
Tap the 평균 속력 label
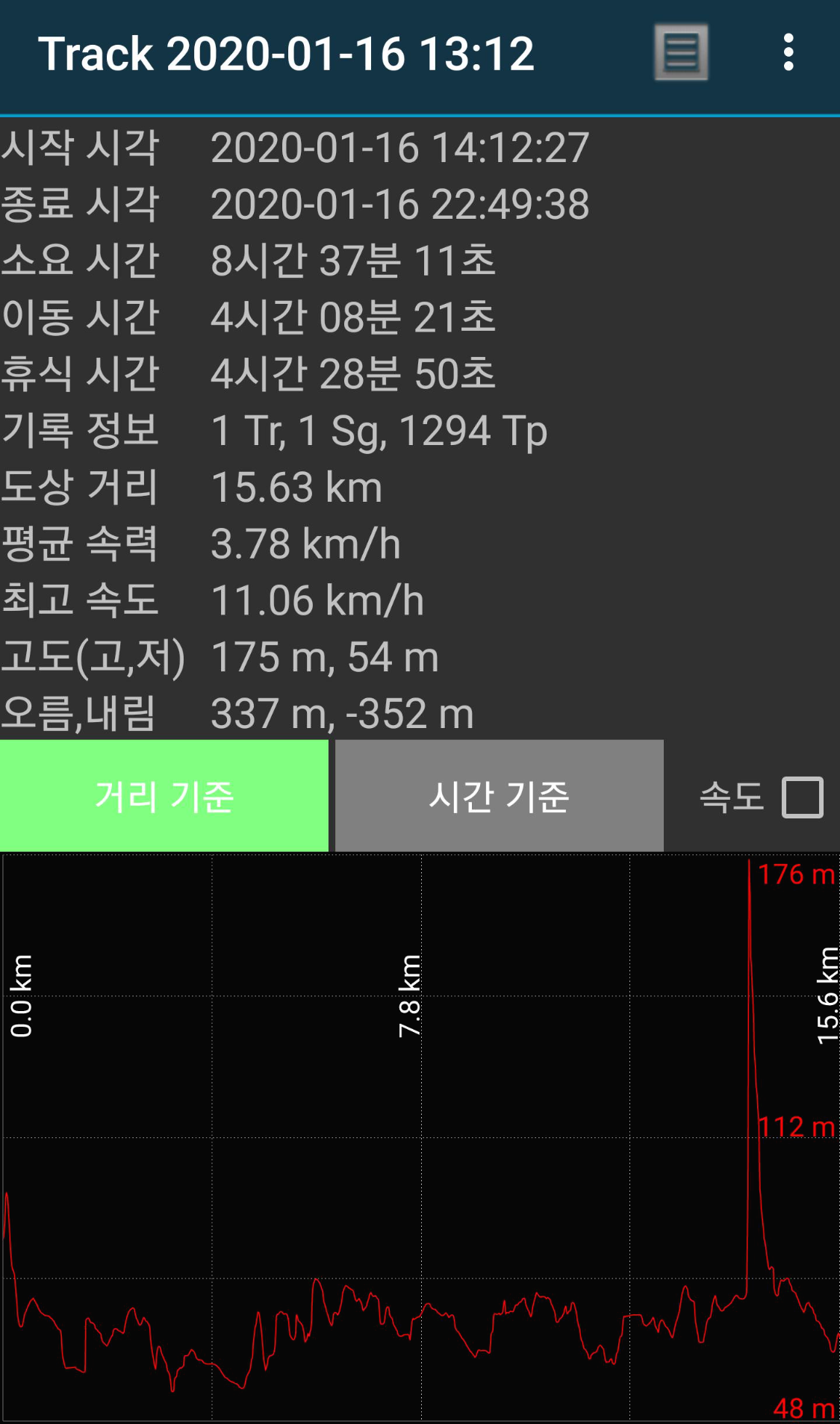tap(80, 544)
